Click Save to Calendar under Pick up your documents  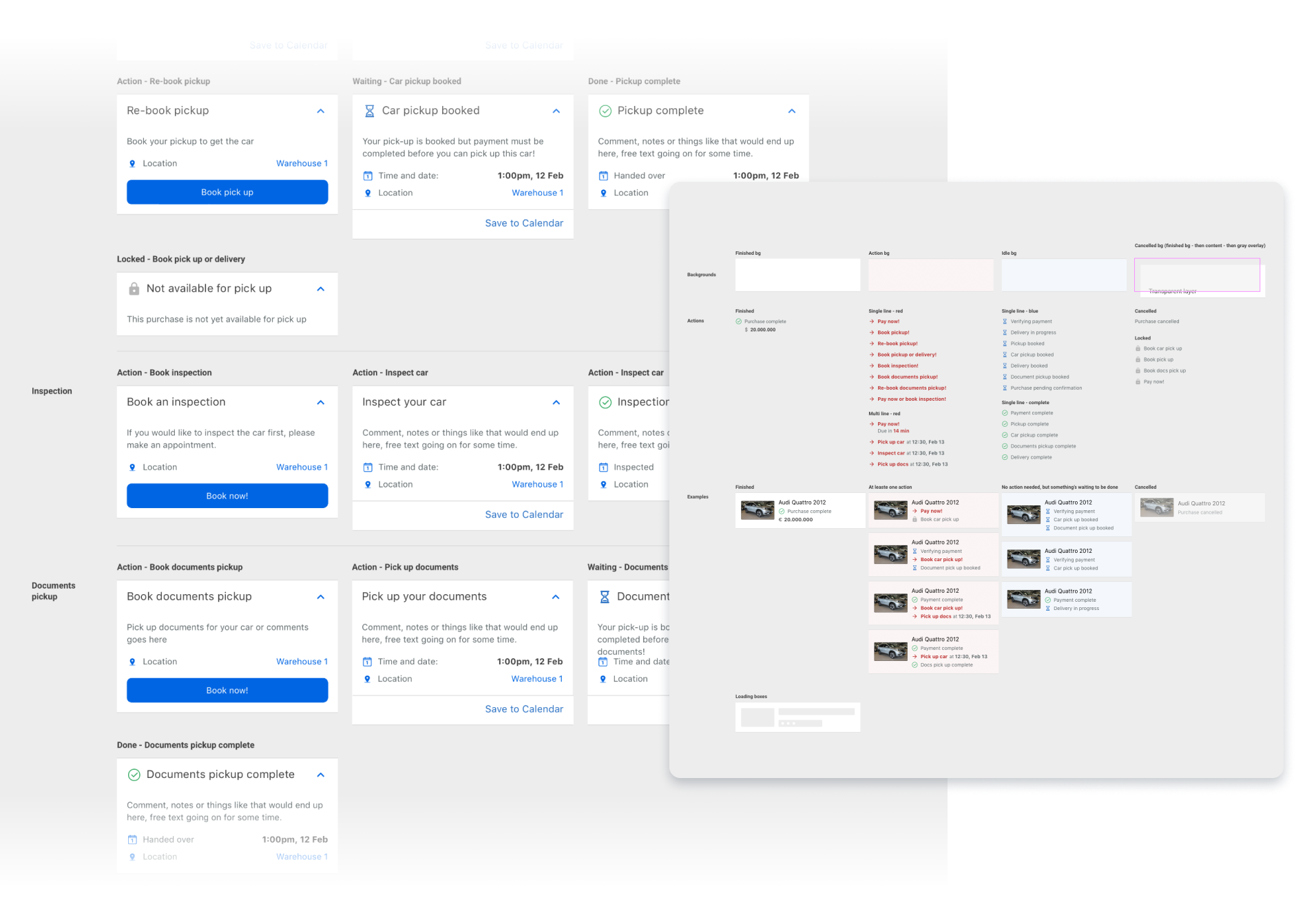coord(524,709)
